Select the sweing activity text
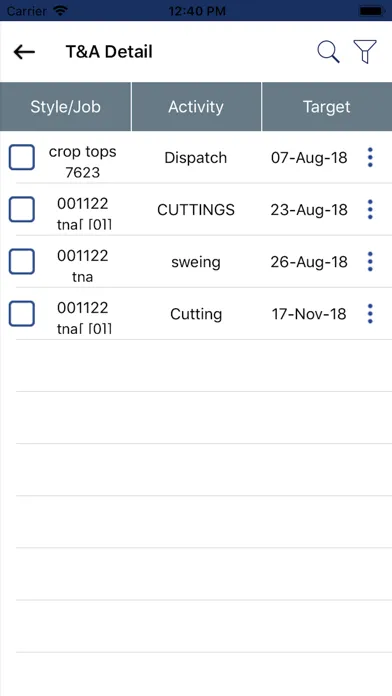The height and width of the screenshot is (696, 392). (196, 262)
